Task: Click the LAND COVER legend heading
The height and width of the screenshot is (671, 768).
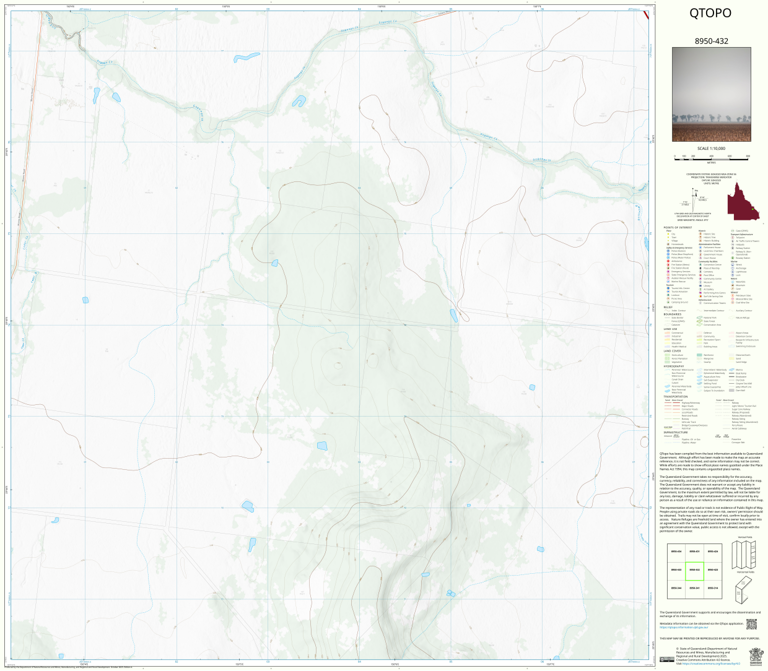Action: pyautogui.click(x=672, y=351)
